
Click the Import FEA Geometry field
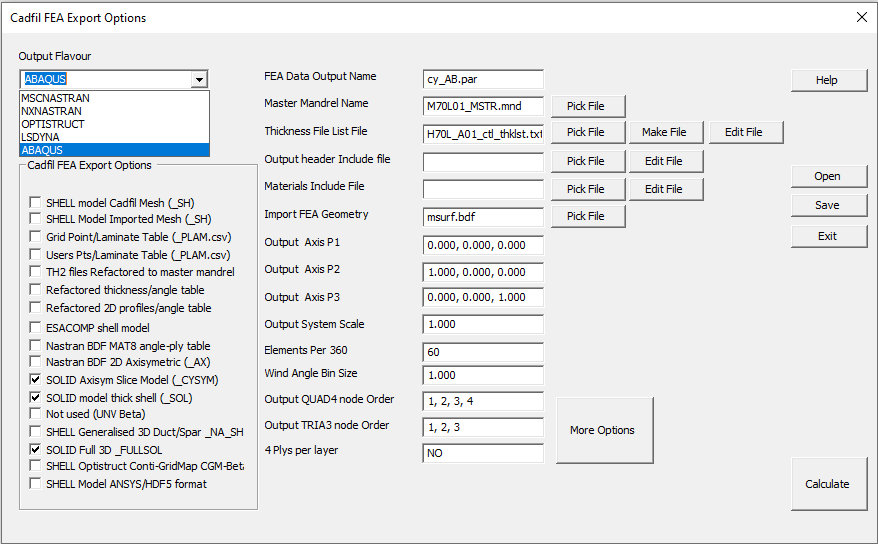pyautogui.click(x=483, y=217)
